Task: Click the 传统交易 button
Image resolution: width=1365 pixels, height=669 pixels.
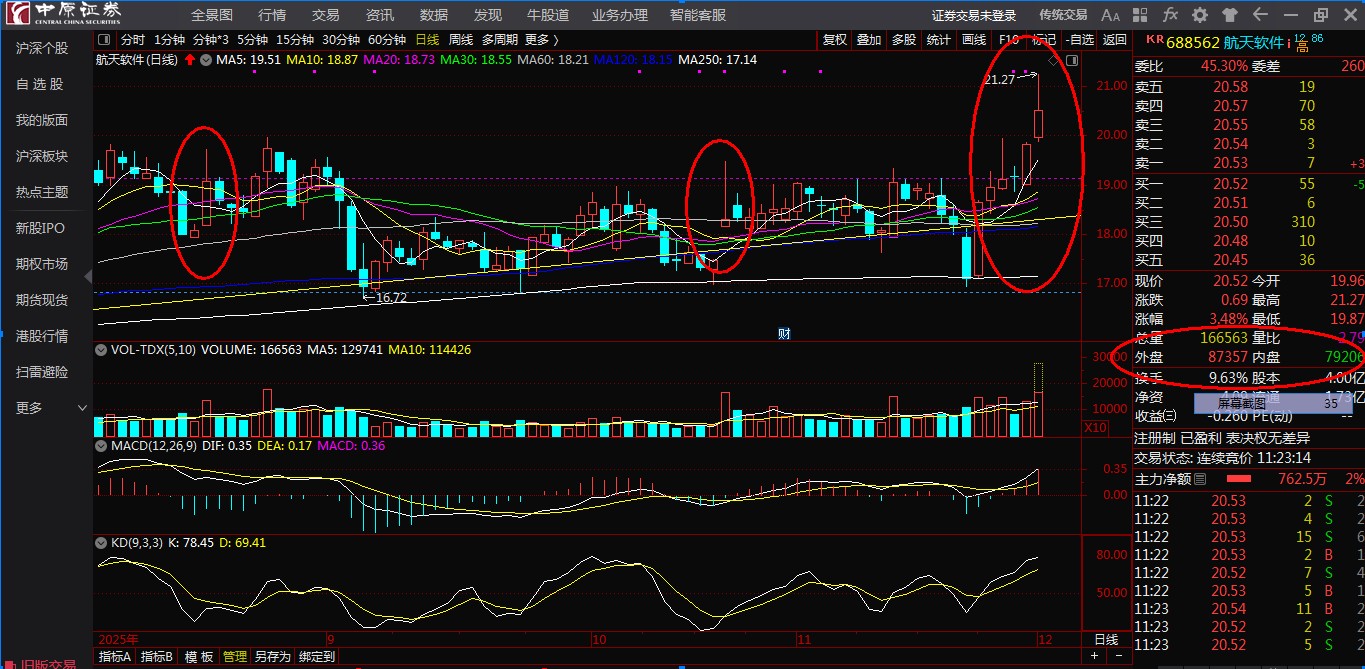Action: pos(1063,15)
